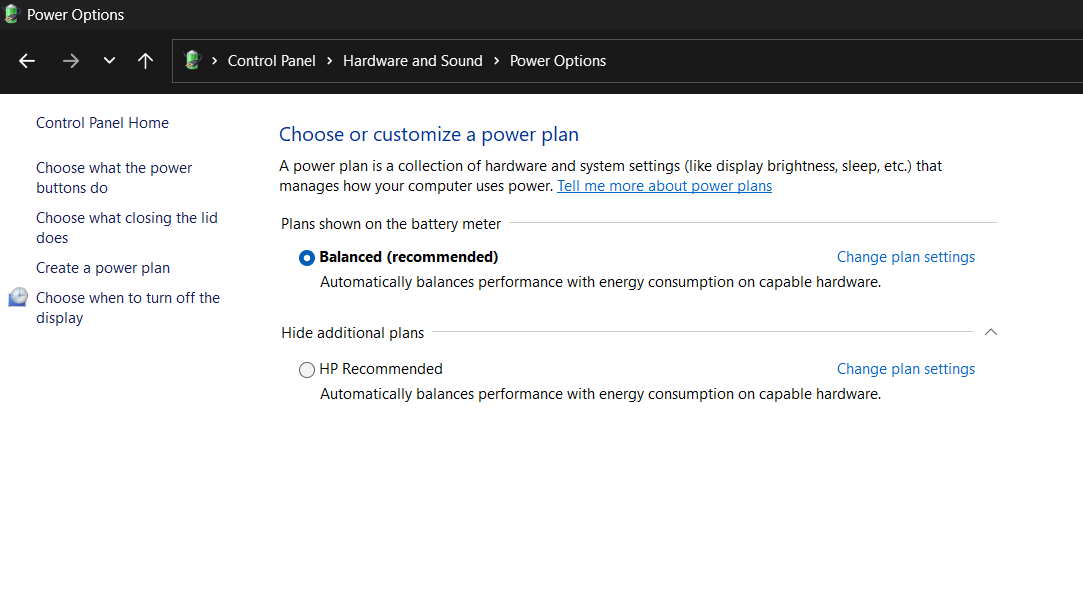Click the Power Options title bar battery icon
Image resolution: width=1083 pixels, height=616 pixels.
click(12, 15)
